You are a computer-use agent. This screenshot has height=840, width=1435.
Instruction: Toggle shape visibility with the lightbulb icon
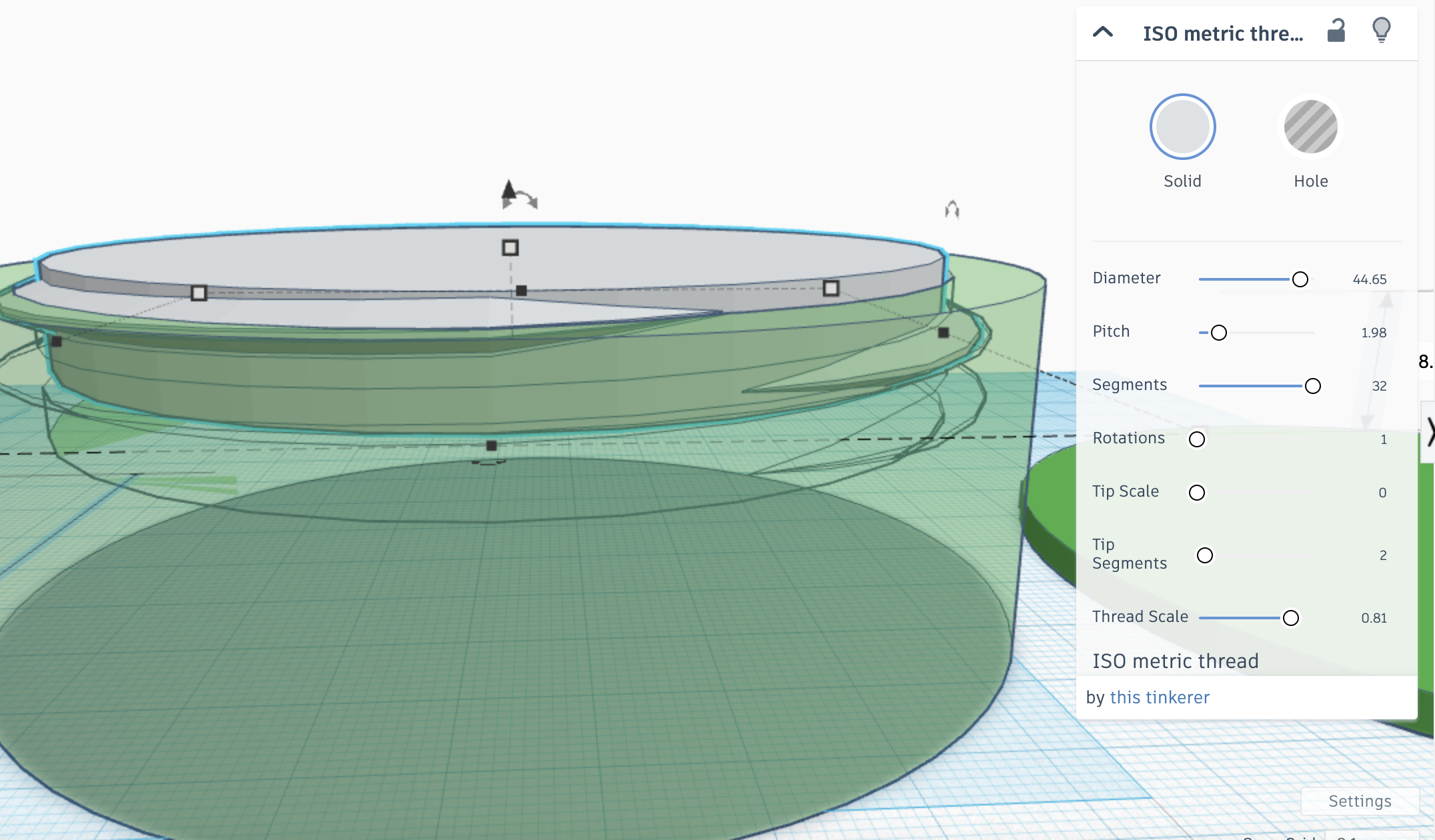[1381, 30]
